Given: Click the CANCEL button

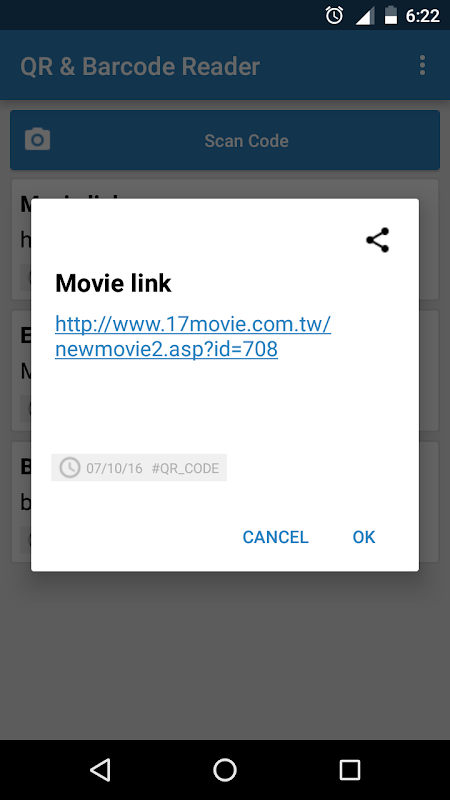Looking at the screenshot, I should click(x=276, y=537).
